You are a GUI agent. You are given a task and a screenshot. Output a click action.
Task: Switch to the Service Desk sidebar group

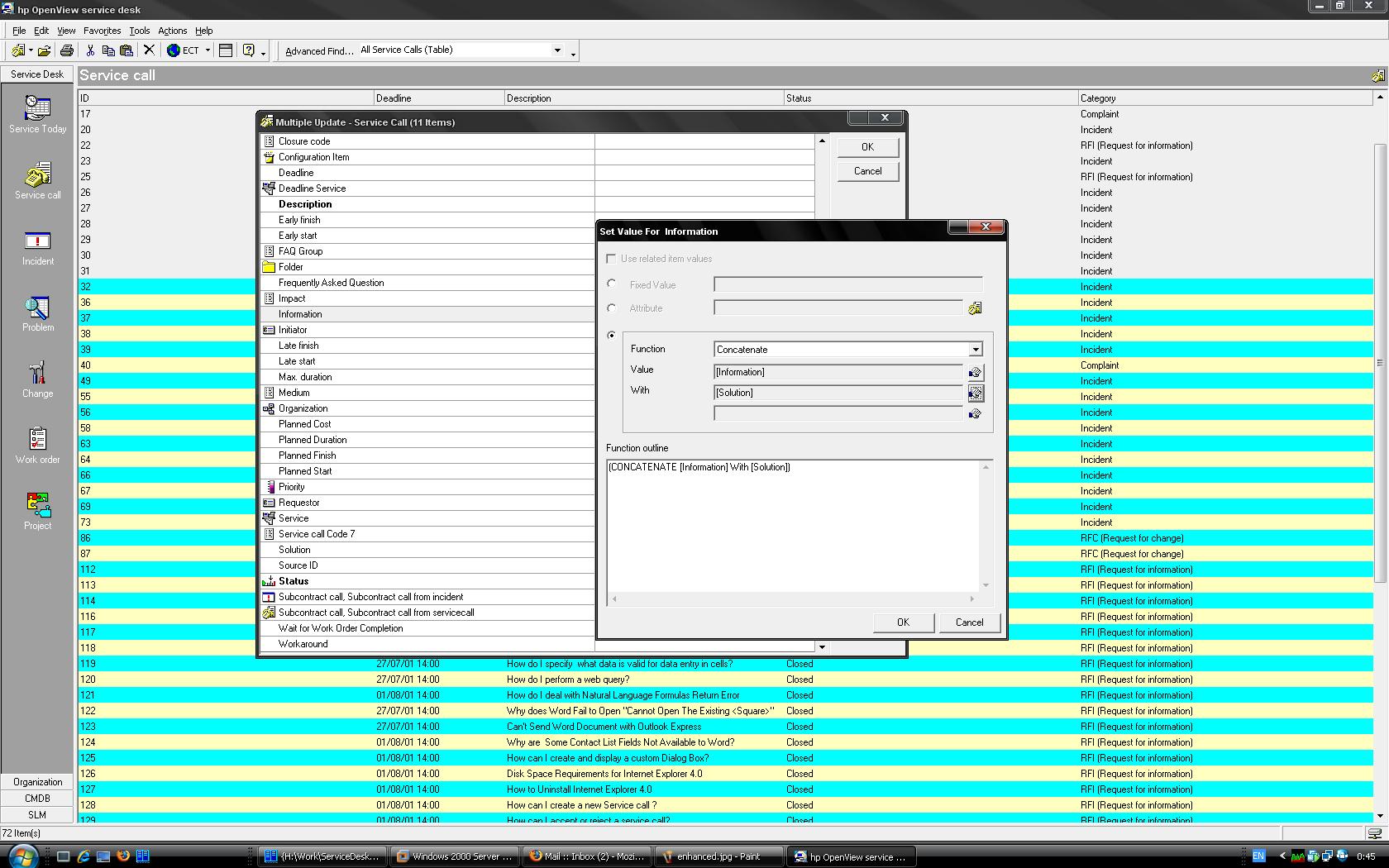click(x=37, y=74)
